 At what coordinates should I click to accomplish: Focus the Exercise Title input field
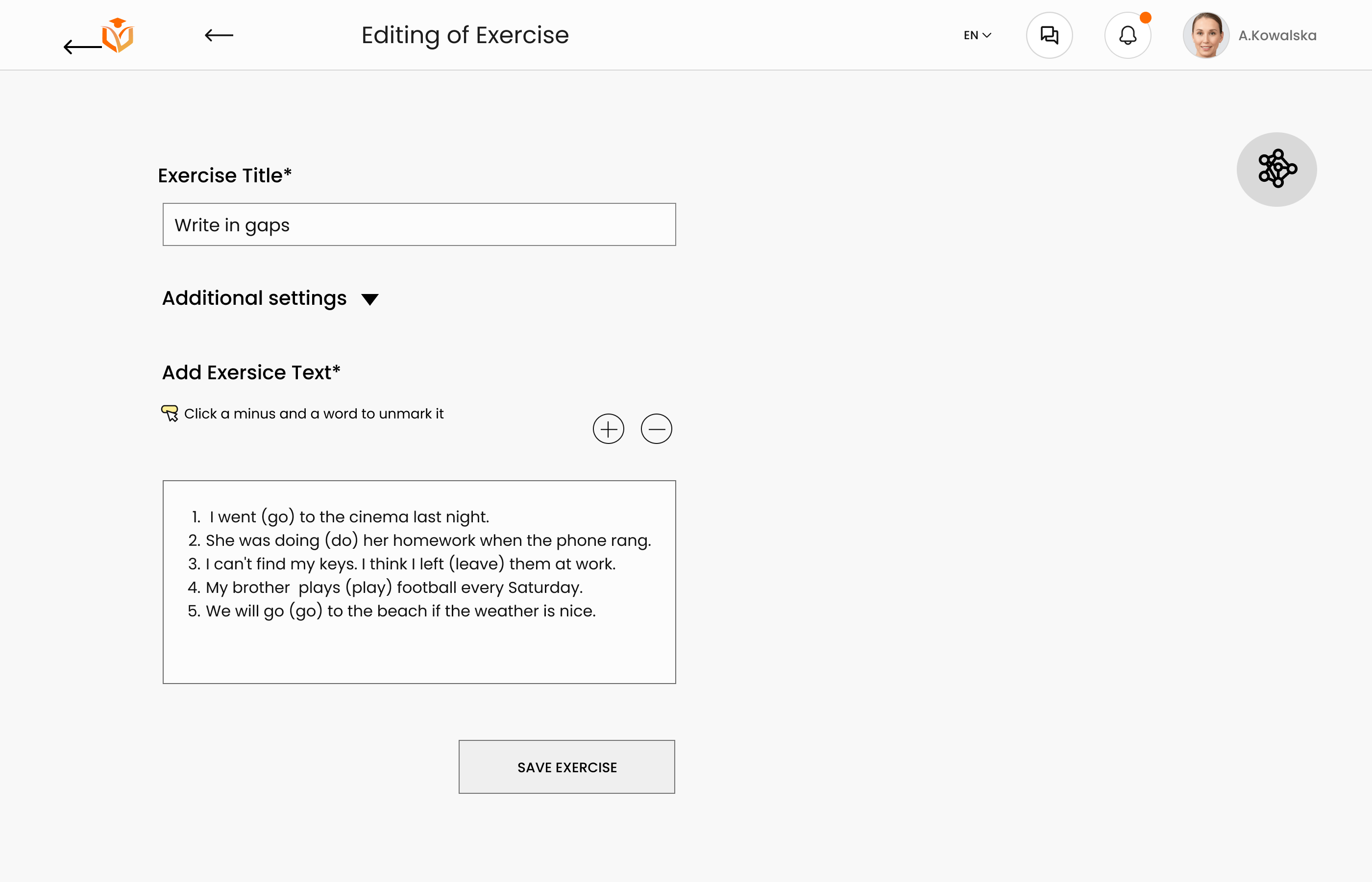(x=419, y=224)
